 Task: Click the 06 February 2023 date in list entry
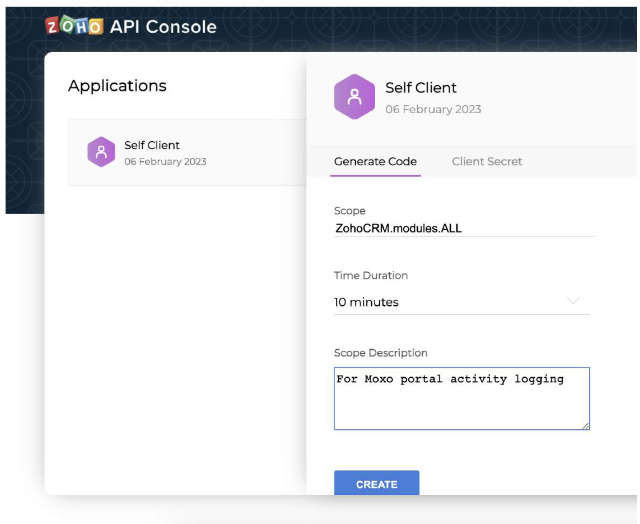pyautogui.click(x=165, y=162)
